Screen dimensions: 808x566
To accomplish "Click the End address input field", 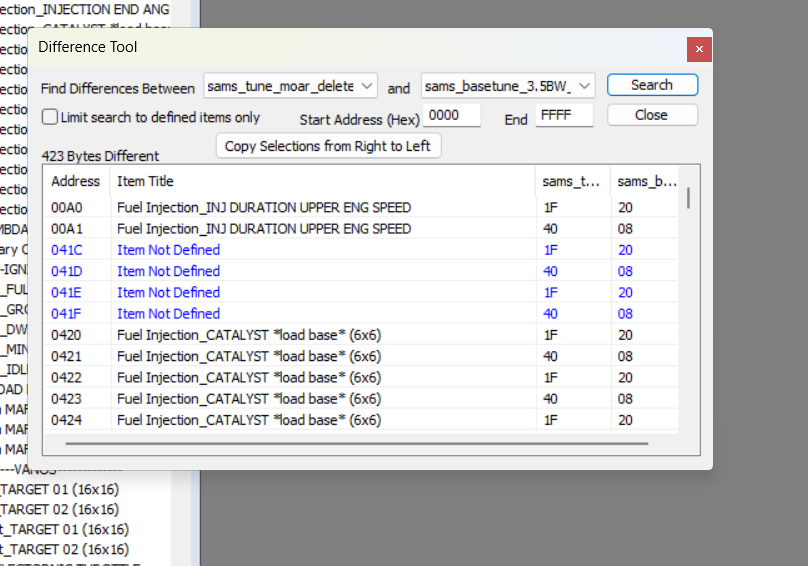I will tap(564, 116).
